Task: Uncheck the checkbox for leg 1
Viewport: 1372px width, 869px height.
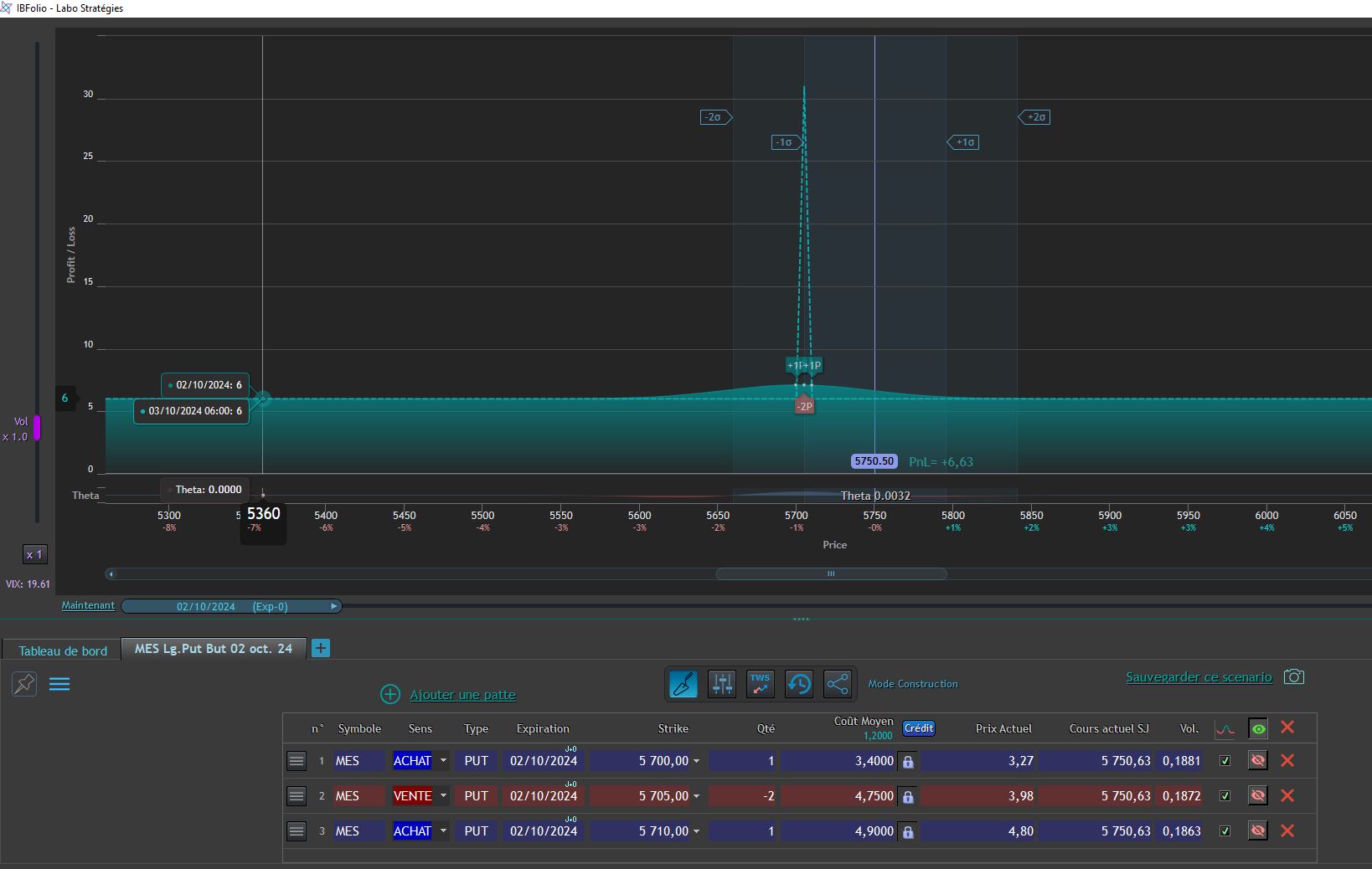Action: [x=1225, y=761]
